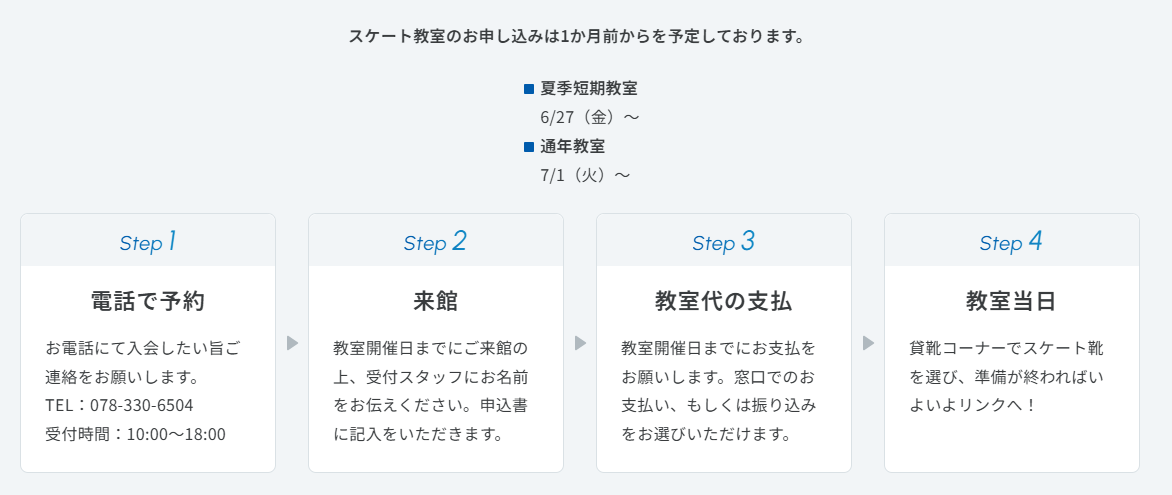The width and height of the screenshot is (1172, 495).
Task: Click the 受付時間：10:00～18:00 text
Action: (x=135, y=434)
